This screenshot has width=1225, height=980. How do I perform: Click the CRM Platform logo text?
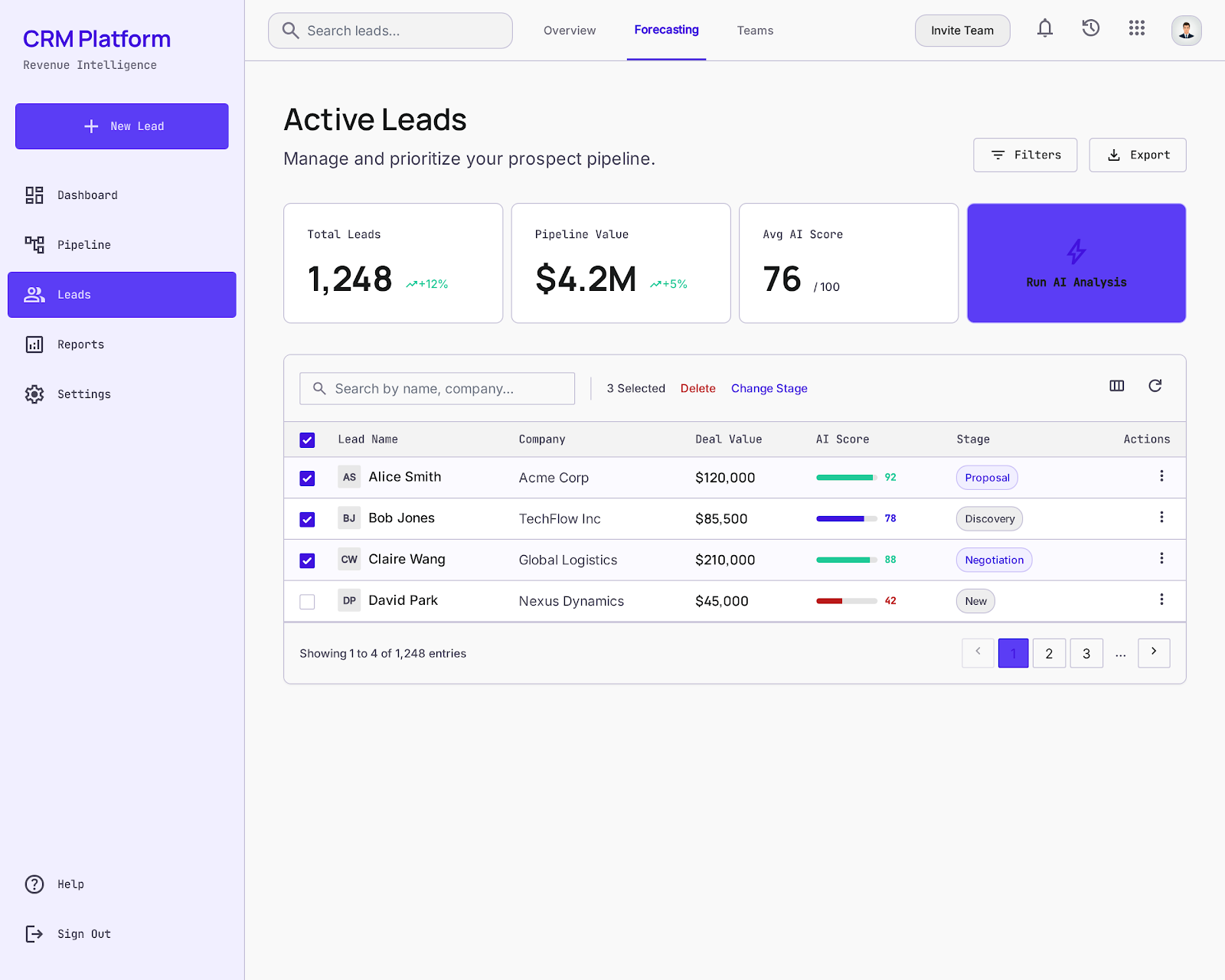(96, 39)
